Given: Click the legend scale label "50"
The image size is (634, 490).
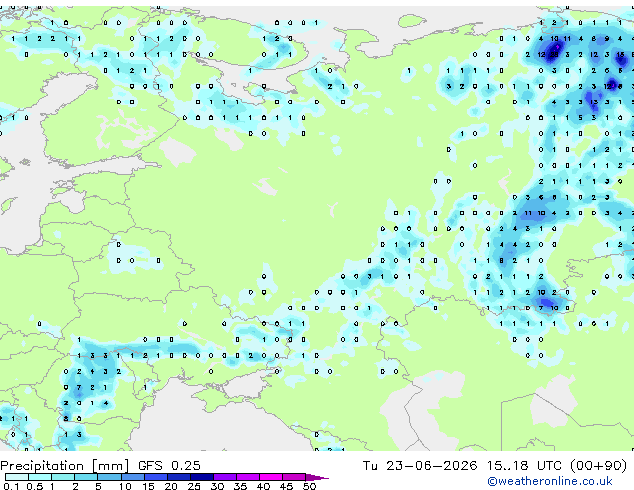Looking at the screenshot, I should coord(309,486).
